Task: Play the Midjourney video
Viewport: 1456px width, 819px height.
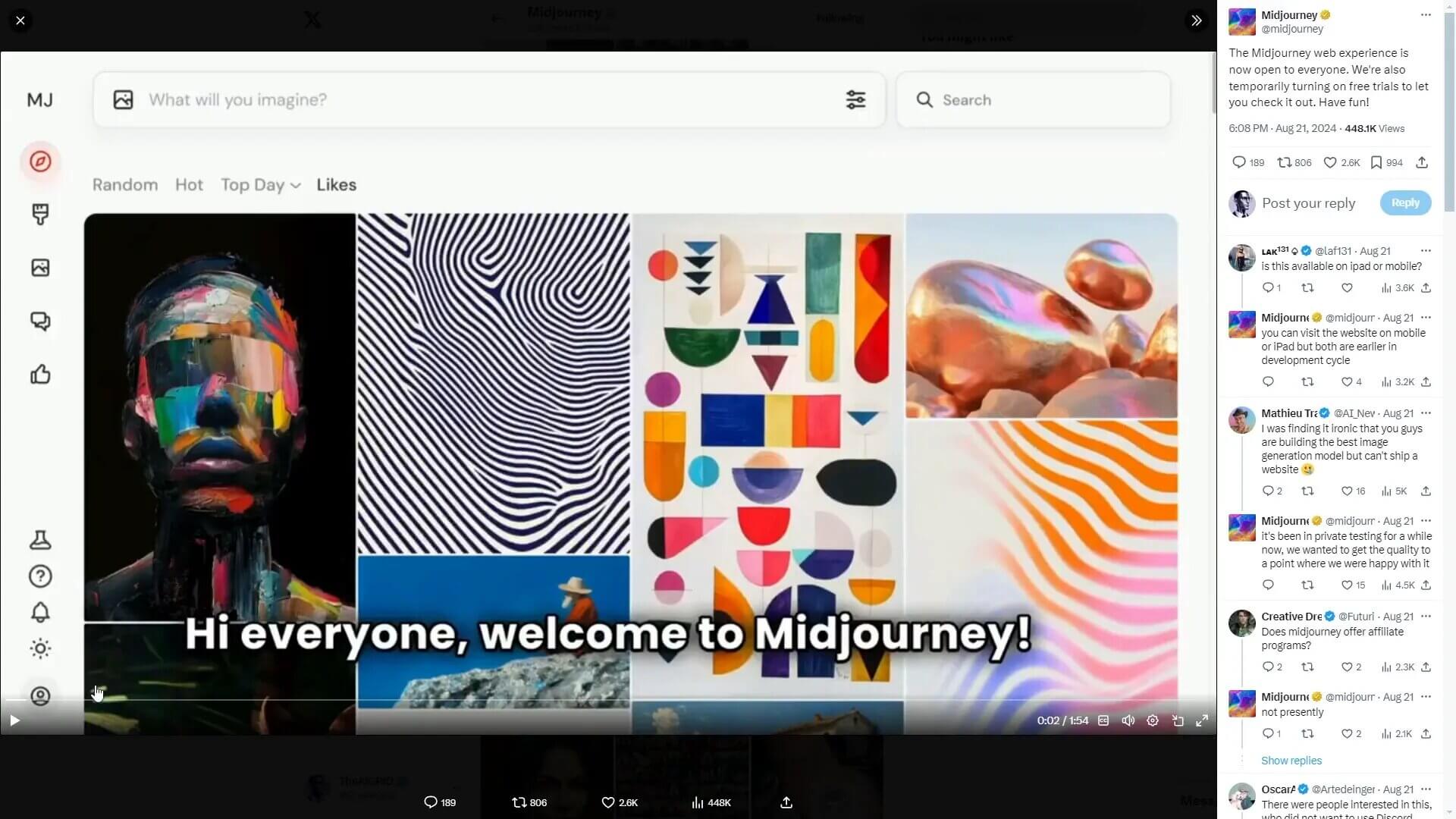Action: click(14, 720)
